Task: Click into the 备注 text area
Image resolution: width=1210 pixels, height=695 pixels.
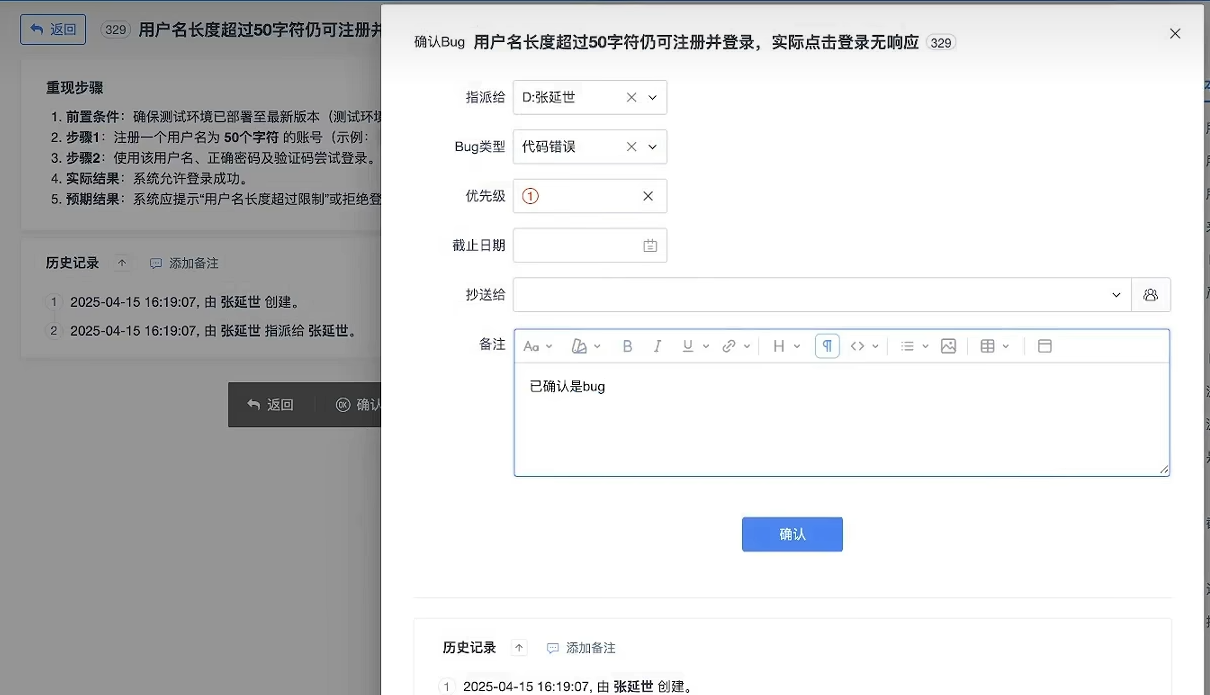Action: pos(841,419)
